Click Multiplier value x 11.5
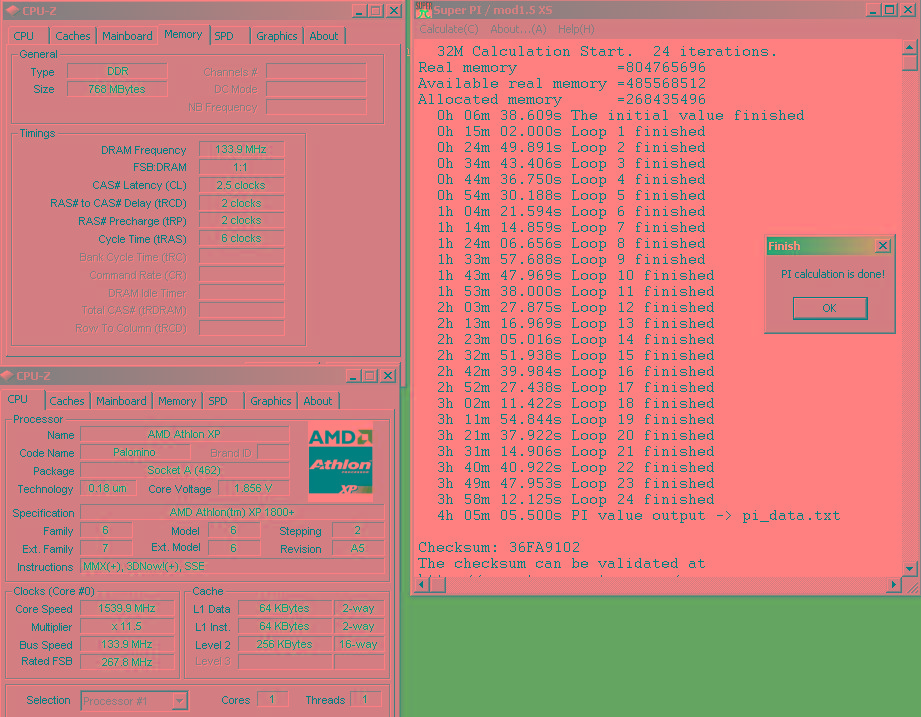921x717 pixels. [x=127, y=627]
